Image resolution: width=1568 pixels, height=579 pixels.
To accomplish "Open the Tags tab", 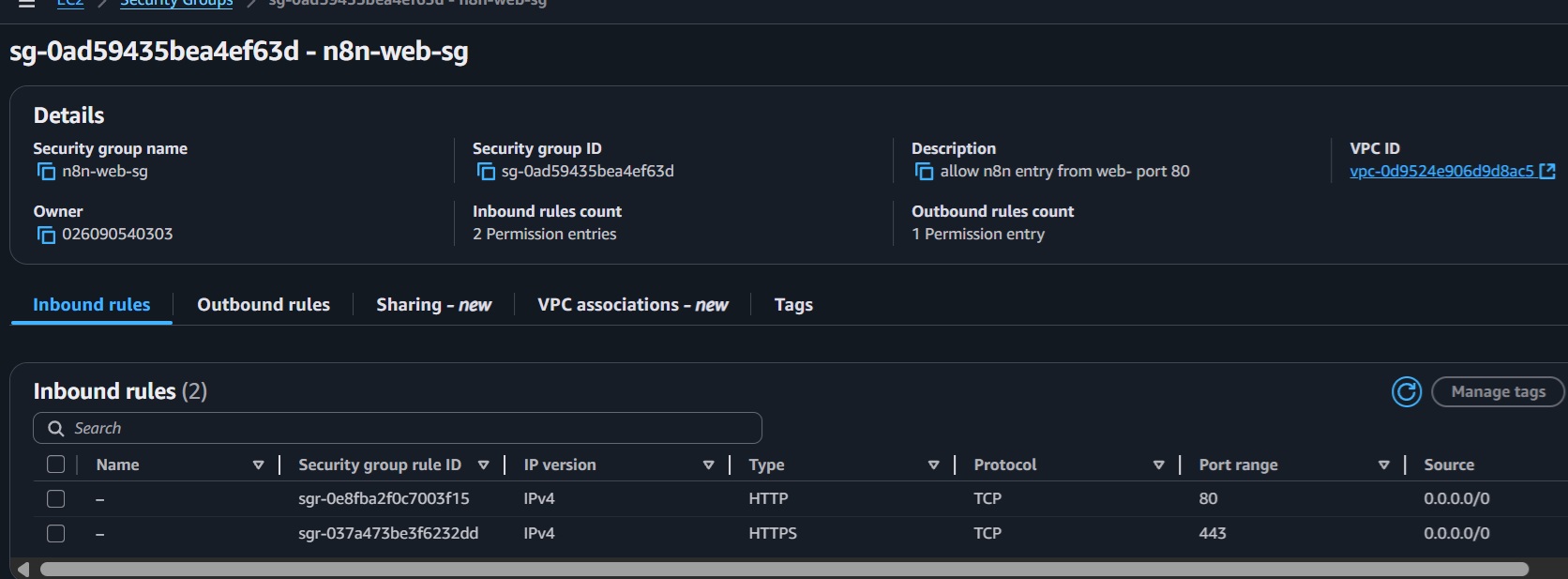I will click(793, 305).
